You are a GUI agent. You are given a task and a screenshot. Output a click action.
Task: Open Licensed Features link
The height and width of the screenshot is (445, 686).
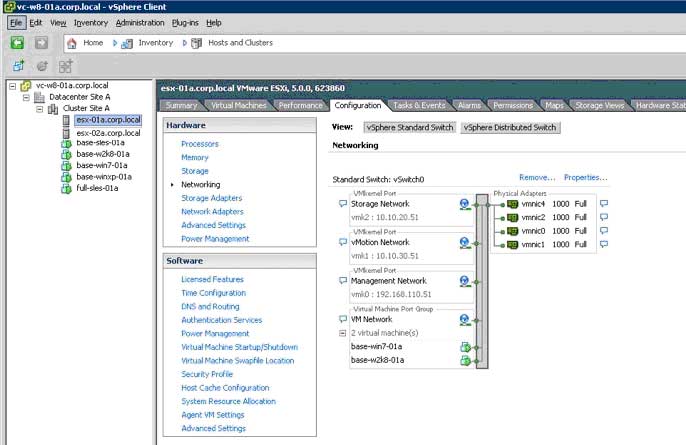(x=212, y=279)
